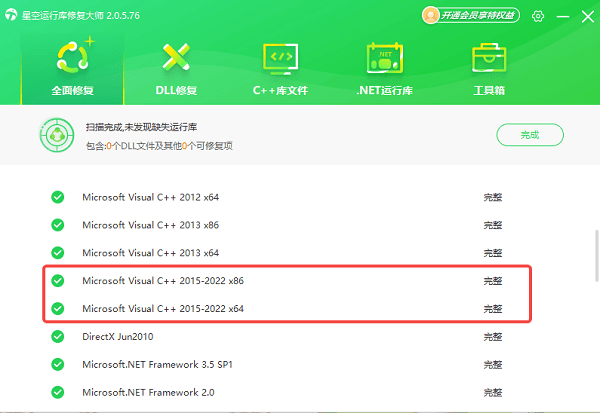Click 完整 status for Visual C++ 2012 x64
Screen dimensions: 600x413
click(492, 198)
